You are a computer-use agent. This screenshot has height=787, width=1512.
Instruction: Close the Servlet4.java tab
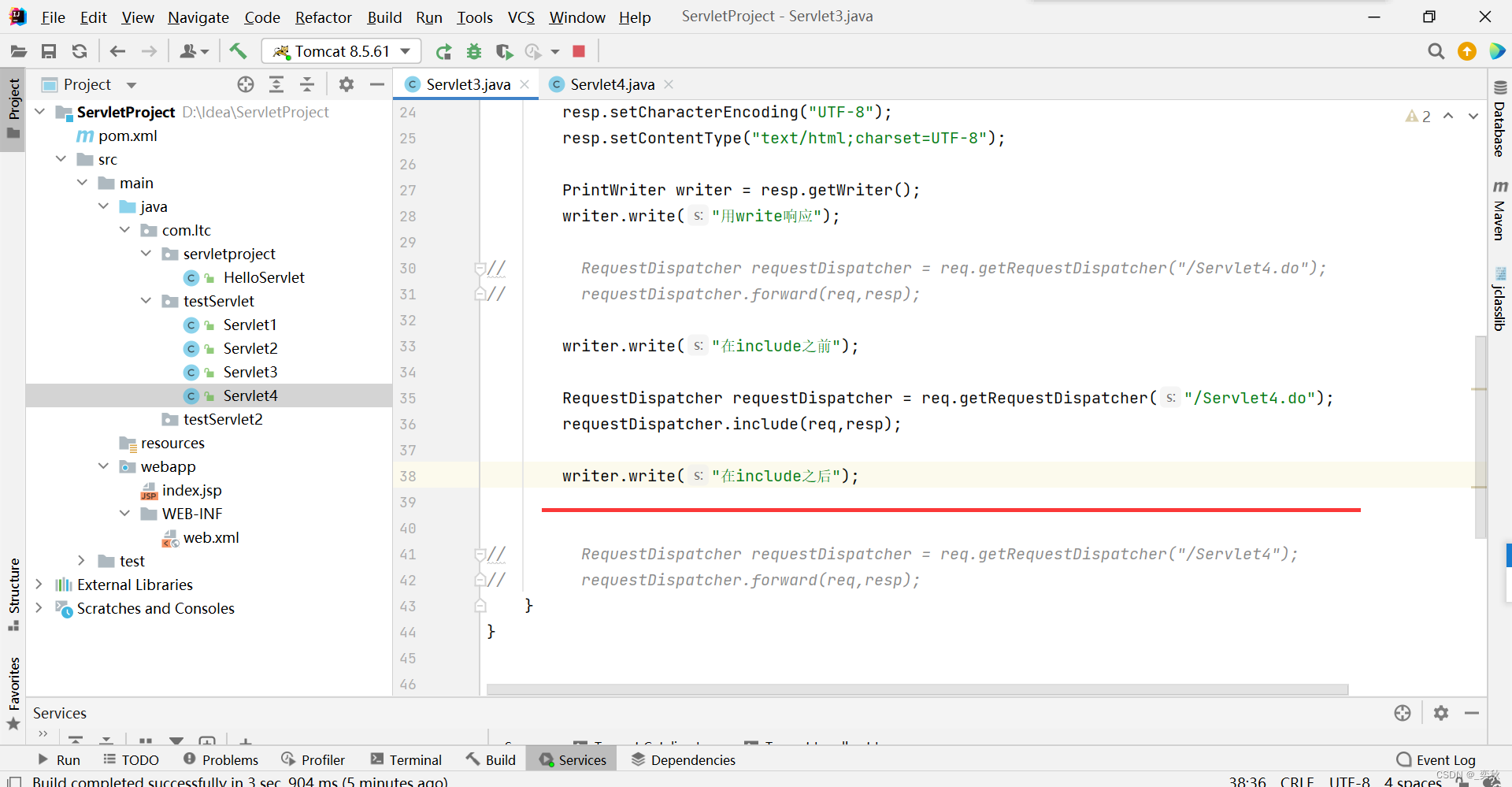[x=669, y=84]
